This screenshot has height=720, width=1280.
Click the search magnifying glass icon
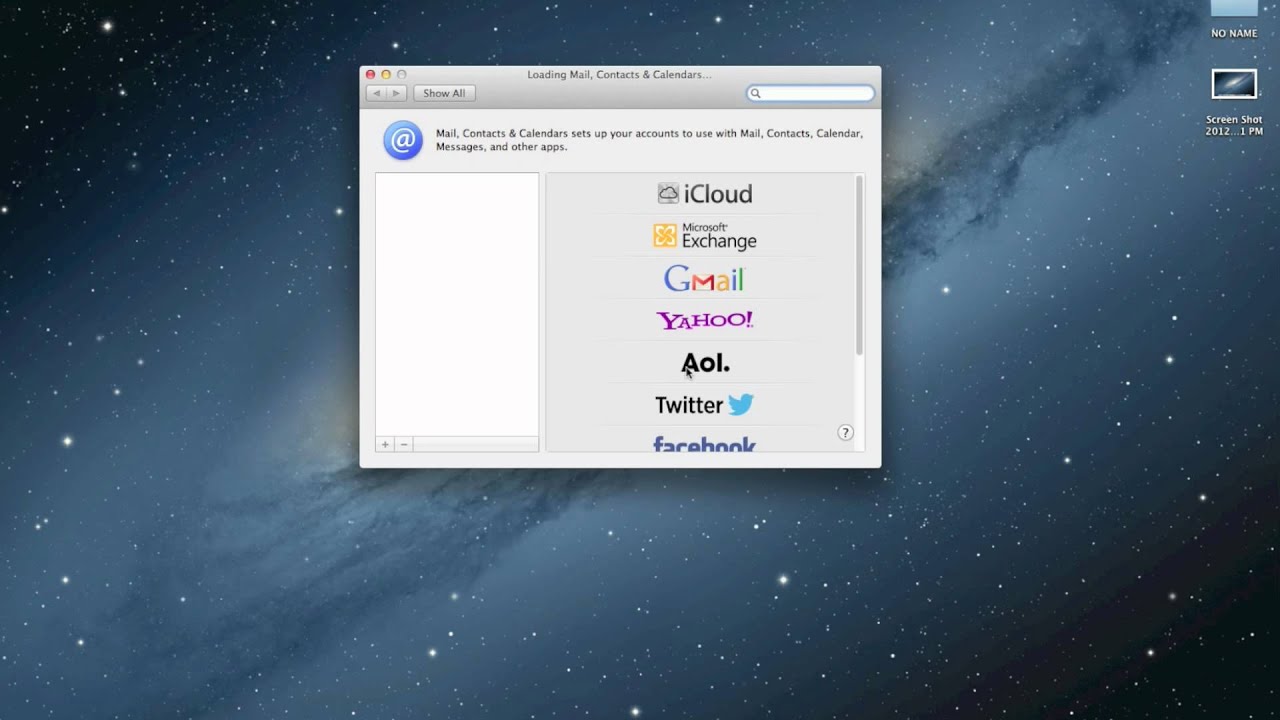click(756, 93)
